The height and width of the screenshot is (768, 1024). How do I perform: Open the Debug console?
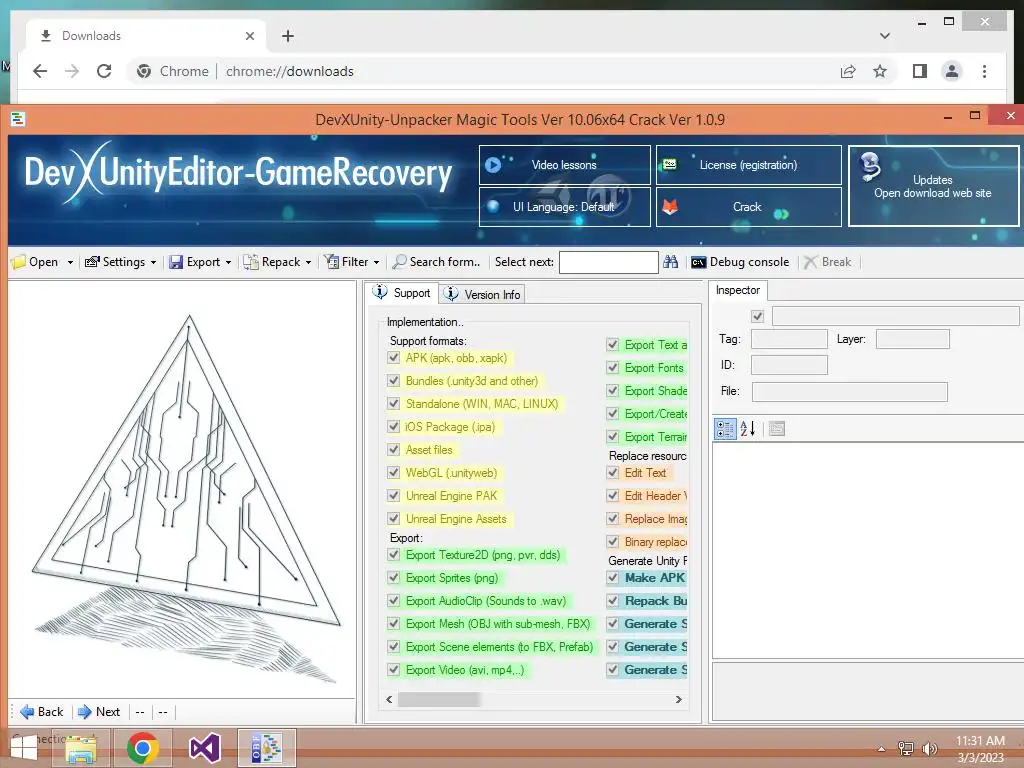coord(740,262)
